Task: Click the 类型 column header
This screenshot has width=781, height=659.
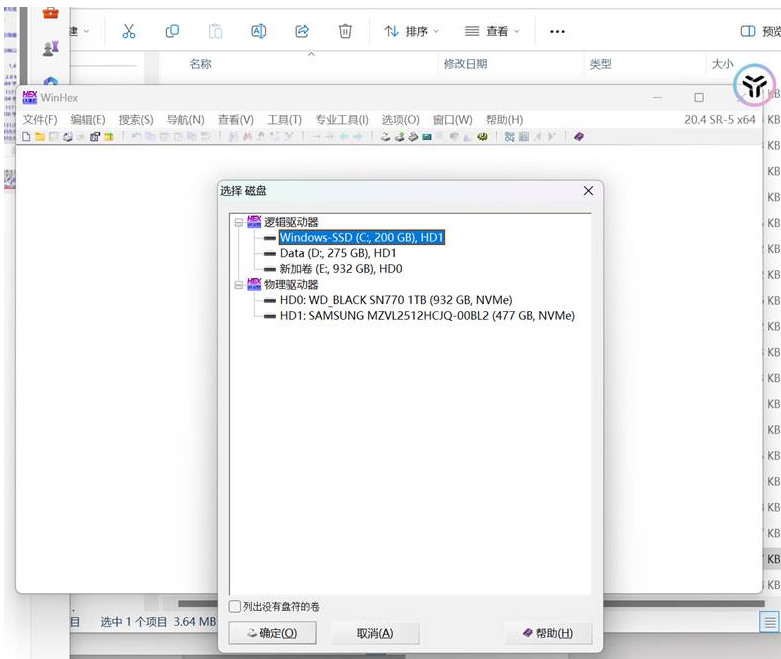Action: coord(600,64)
